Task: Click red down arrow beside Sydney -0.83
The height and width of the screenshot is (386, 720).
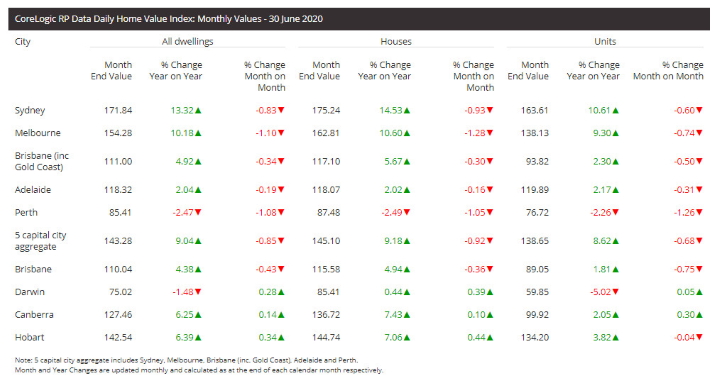Action: tap(281, 110)
